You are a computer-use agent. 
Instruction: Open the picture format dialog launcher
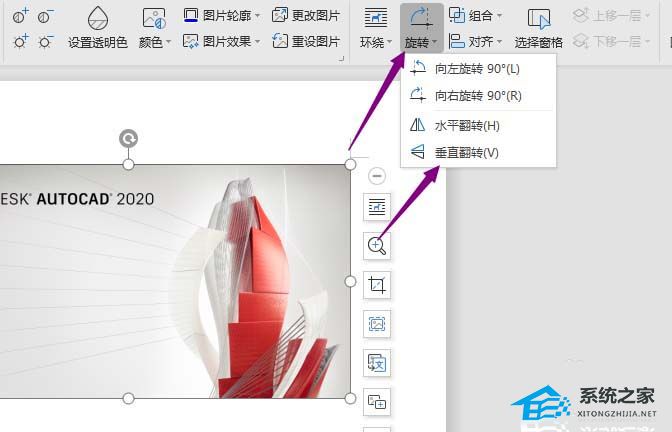(341, 59)
